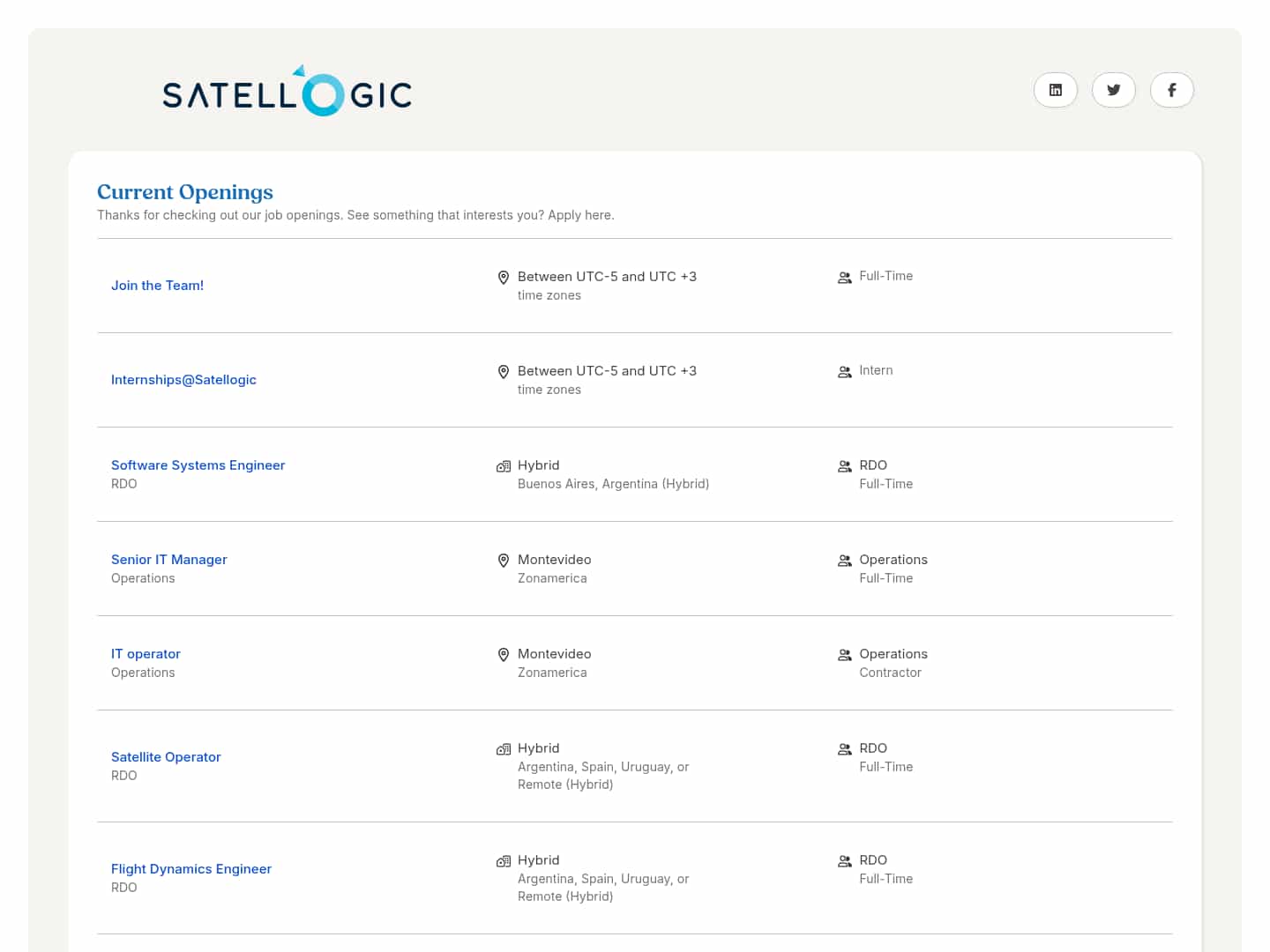View Software Systems Engineer position

(x=198, y=465)
